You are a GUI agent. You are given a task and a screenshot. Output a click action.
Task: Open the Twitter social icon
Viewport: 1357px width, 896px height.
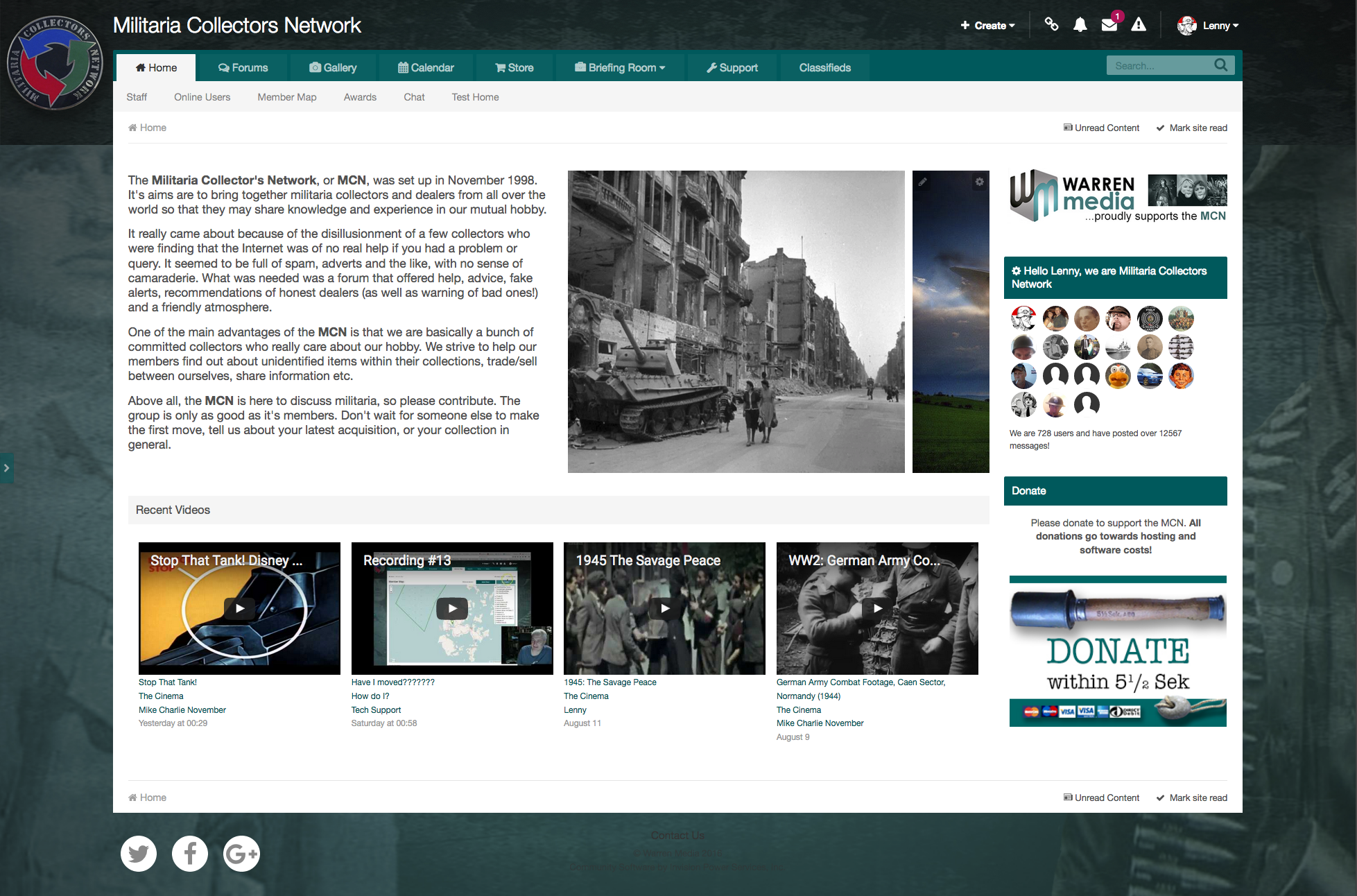click(139, 854)
